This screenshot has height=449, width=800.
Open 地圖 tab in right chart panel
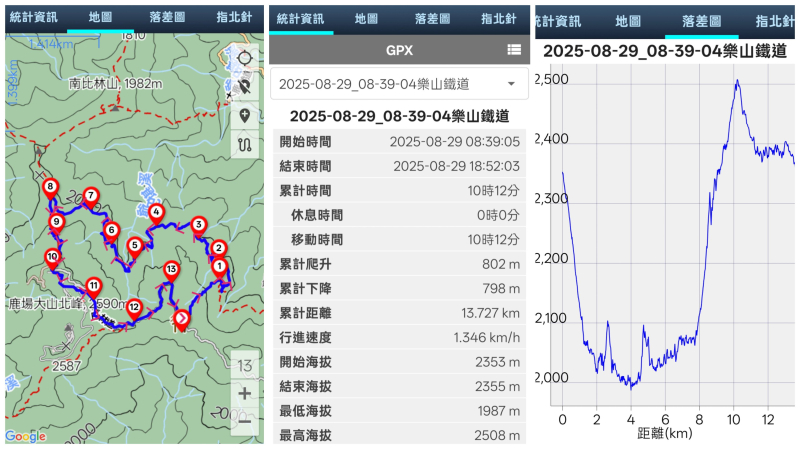coord(628,21)
